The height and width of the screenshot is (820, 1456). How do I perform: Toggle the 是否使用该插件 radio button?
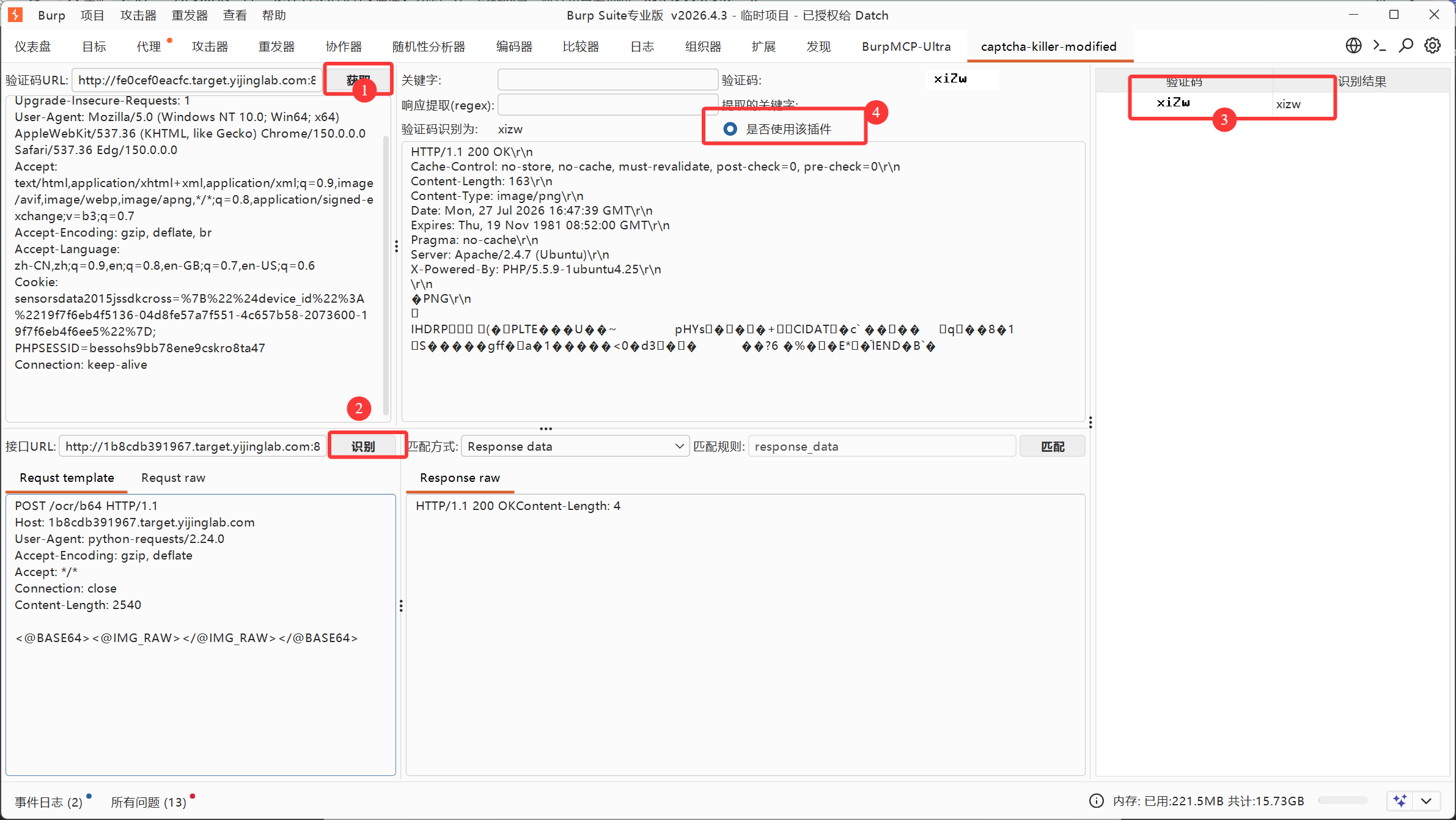[730, 129]
